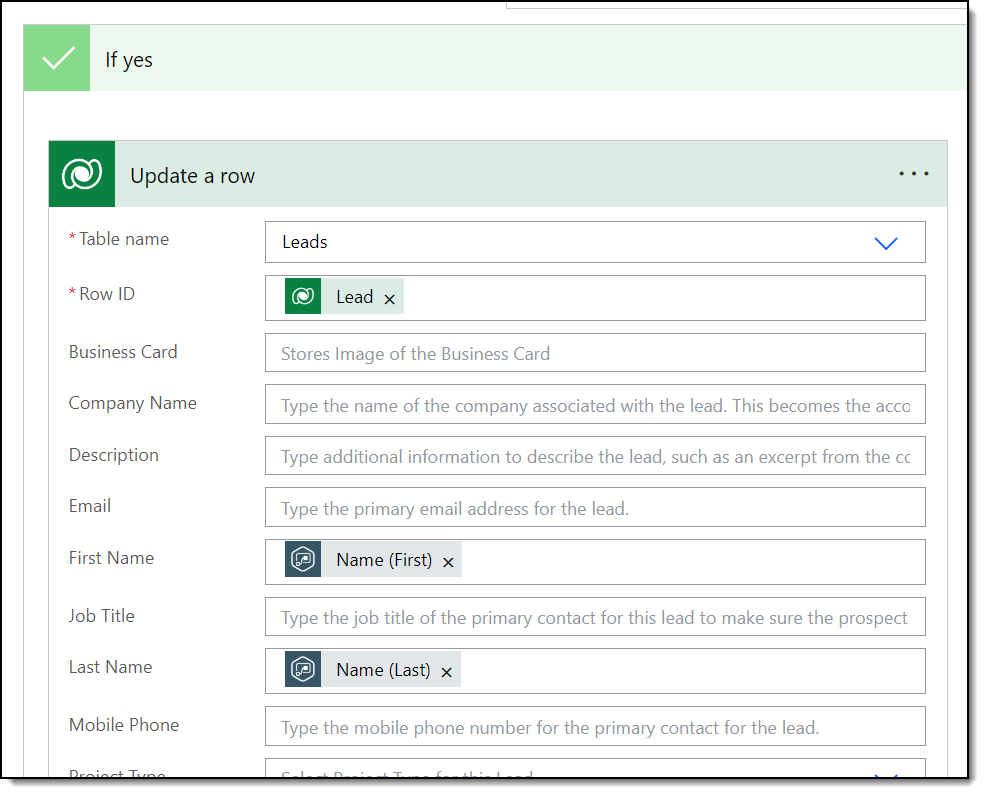This screenshot has height=794, width=984.
Task: Click the AI Builder icon on Name (Last)
Action: point(303,669)
